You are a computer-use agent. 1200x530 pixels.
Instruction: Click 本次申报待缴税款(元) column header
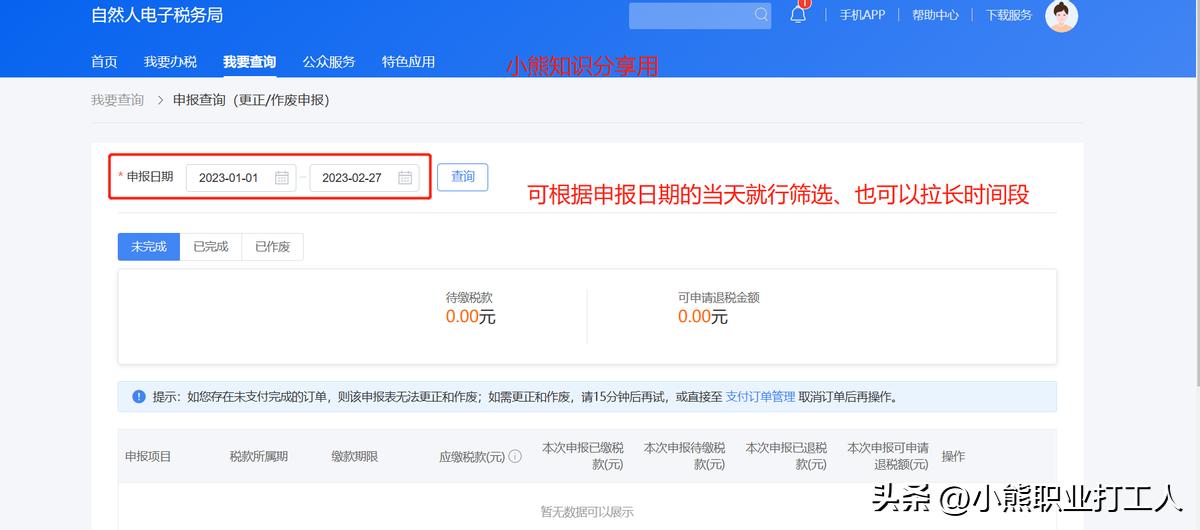(684, 456)
